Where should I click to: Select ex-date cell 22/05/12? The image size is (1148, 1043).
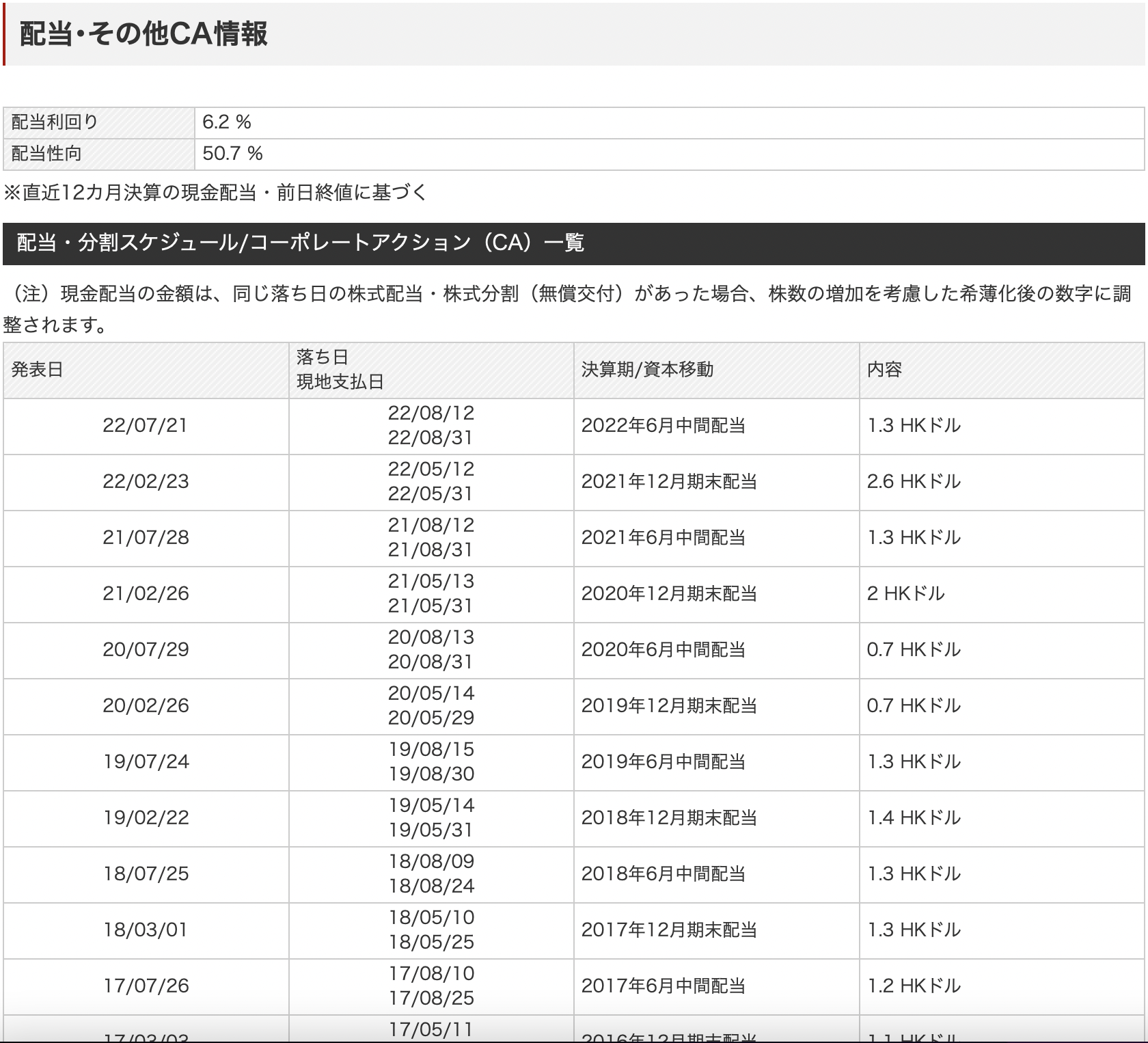[431, 483]
